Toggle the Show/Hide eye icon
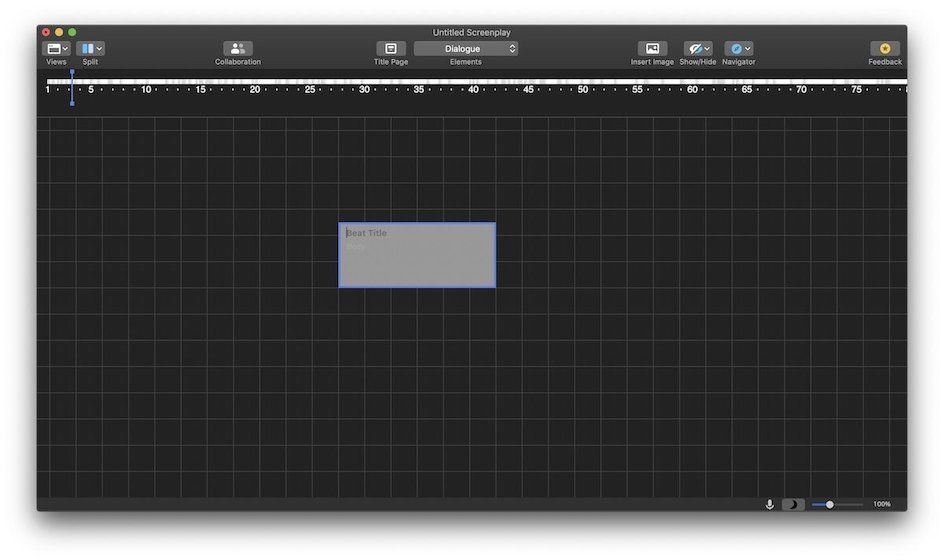944x560 pixels. [x=694, y=48]
